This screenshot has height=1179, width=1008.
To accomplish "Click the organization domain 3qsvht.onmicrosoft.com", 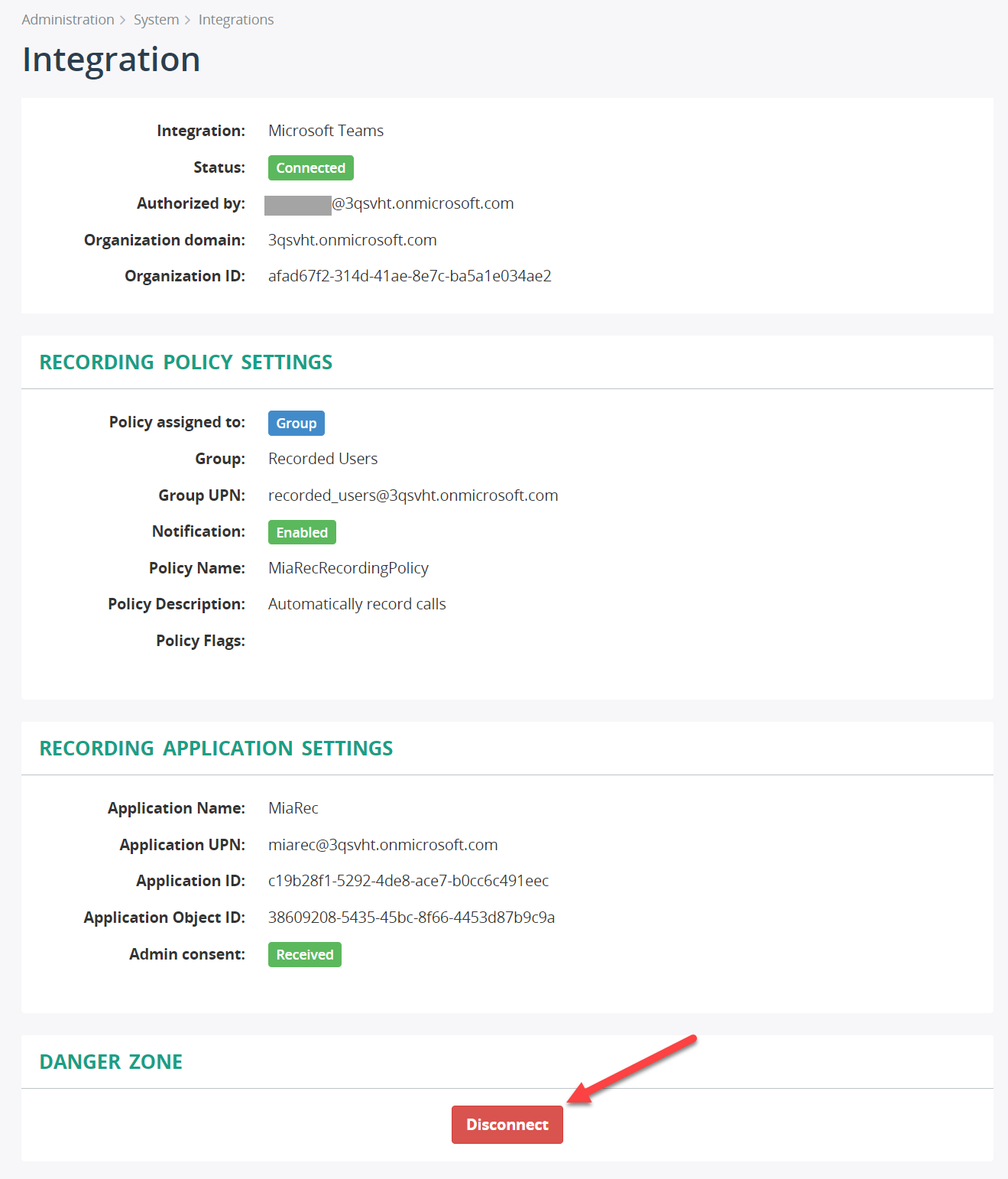I will (x=352, y=240).
